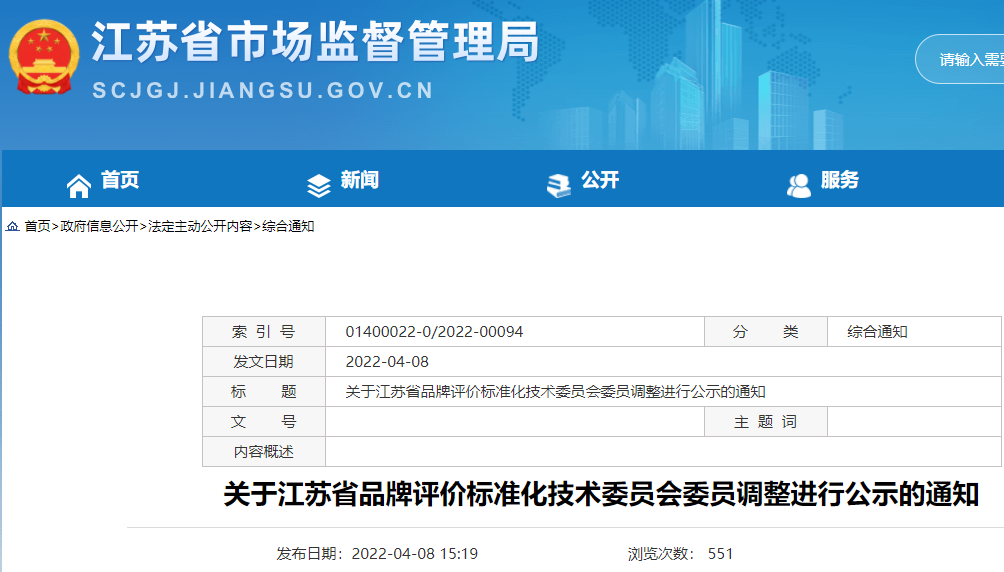Click the national emblem logo

(44, 58)
